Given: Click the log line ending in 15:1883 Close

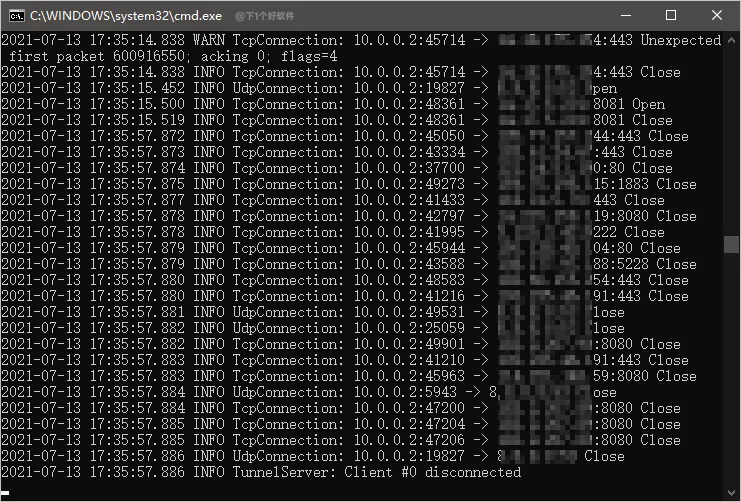Looking at the screenshot, I should click(x=349, y=184).
